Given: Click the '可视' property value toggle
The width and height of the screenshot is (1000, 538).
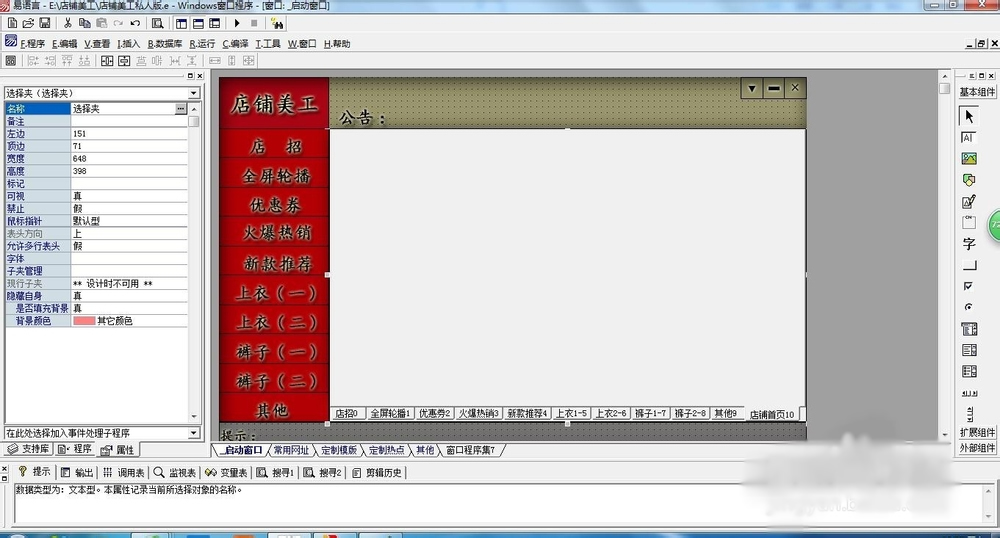Looking at the screenshot, I should 128,196.
